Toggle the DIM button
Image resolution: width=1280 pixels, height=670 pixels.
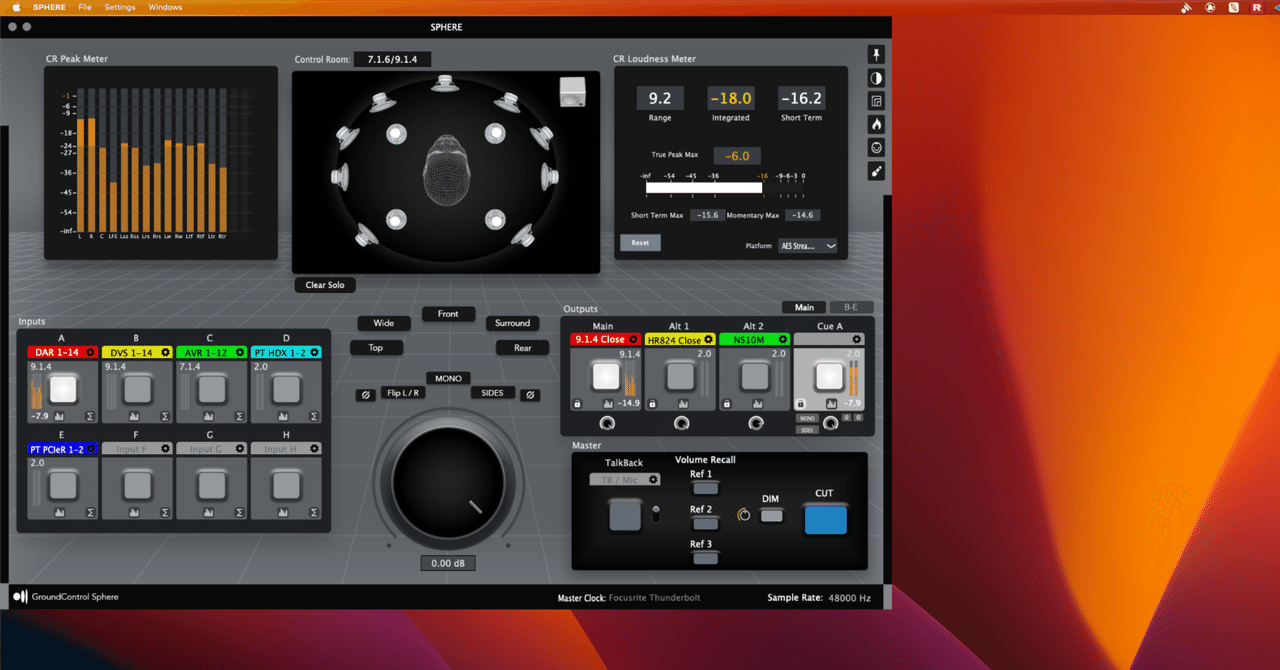point(771,516)
